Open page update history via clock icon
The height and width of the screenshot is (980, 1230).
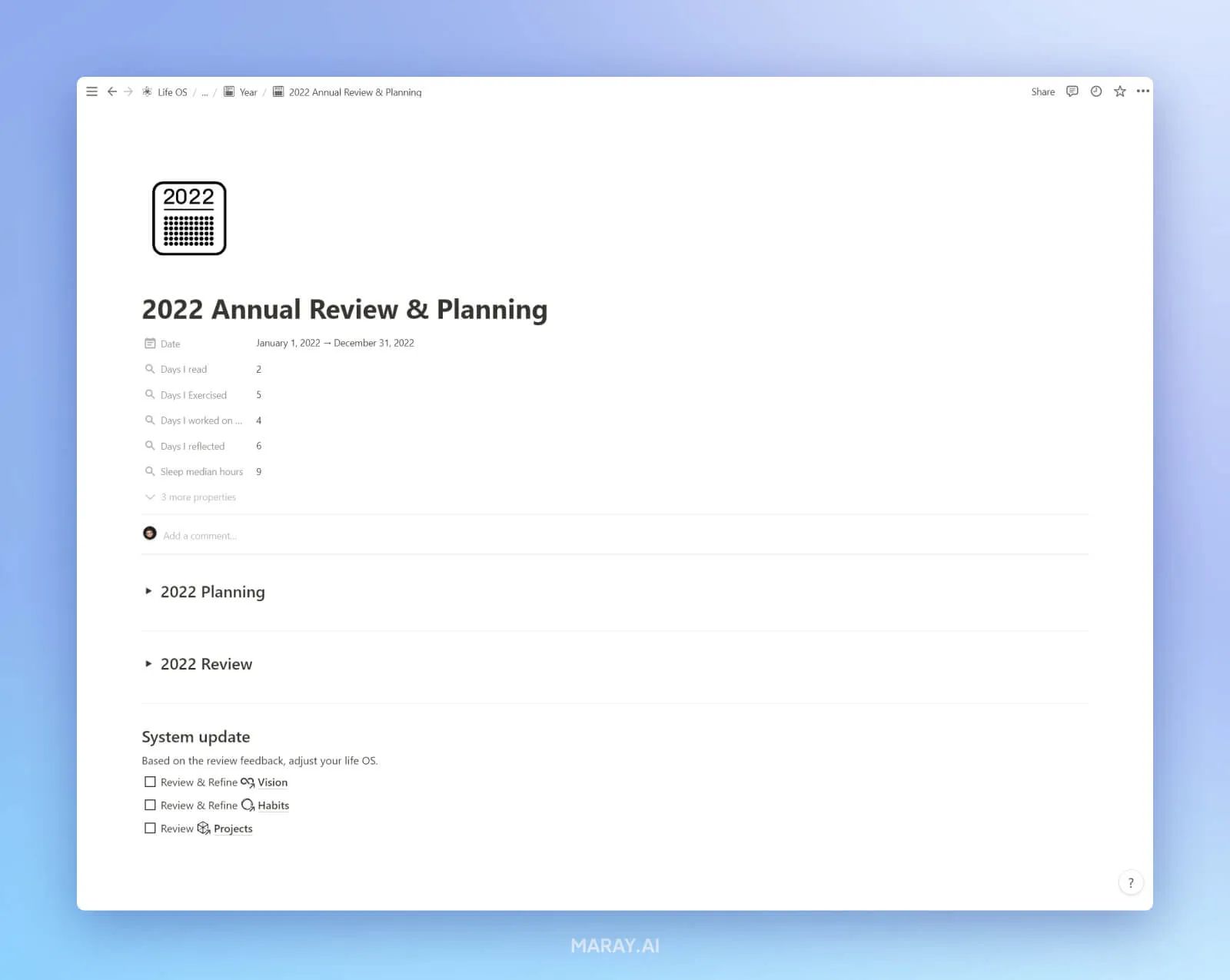(1095, 91)
